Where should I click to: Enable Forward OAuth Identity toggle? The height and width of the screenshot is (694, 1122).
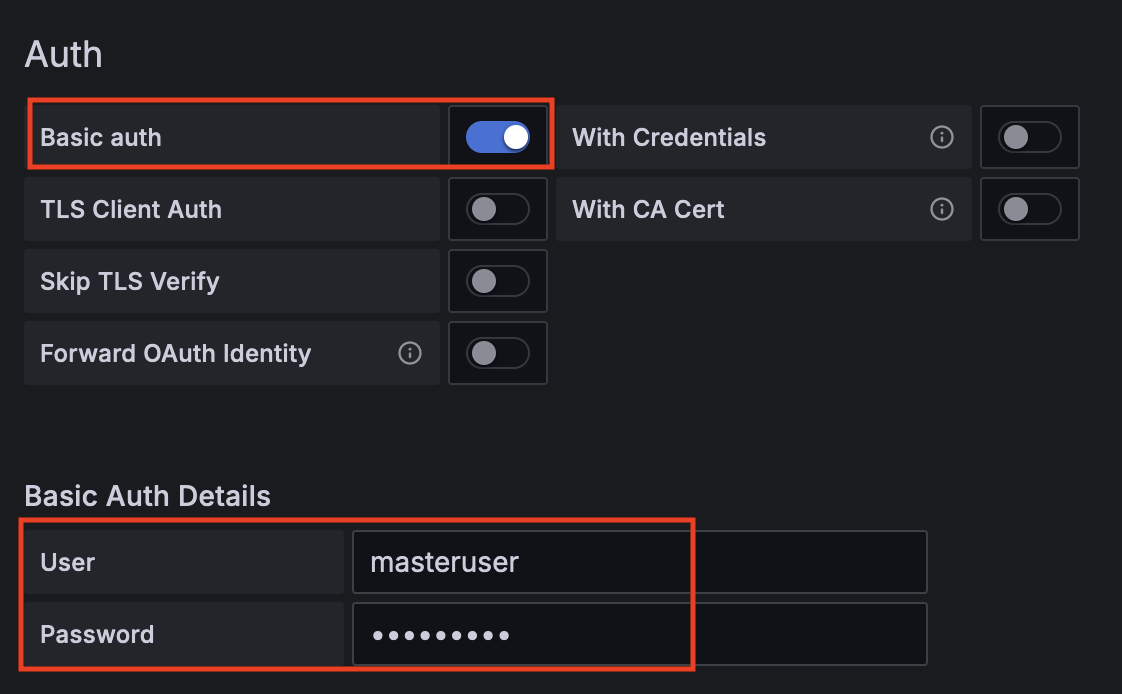pos(498,353)
